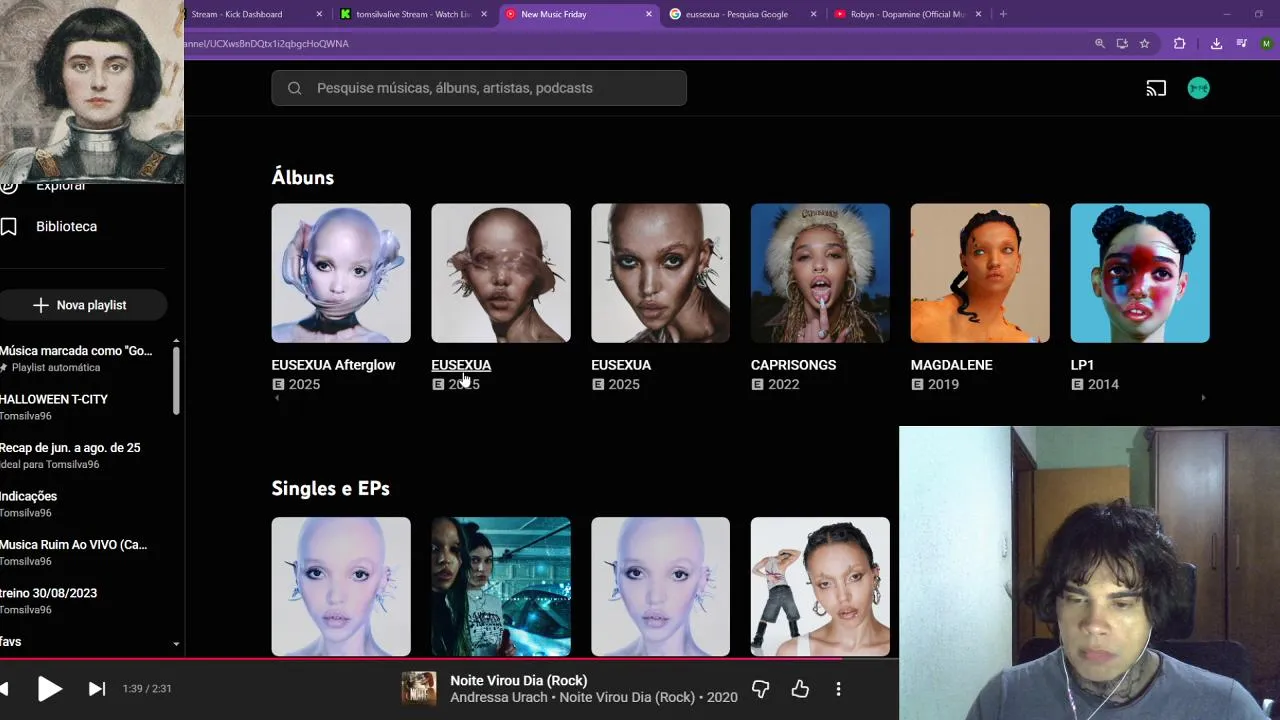Open the Chrome profile M avatar
This screenshot has width=1280, height=720.
(1266, 44)
